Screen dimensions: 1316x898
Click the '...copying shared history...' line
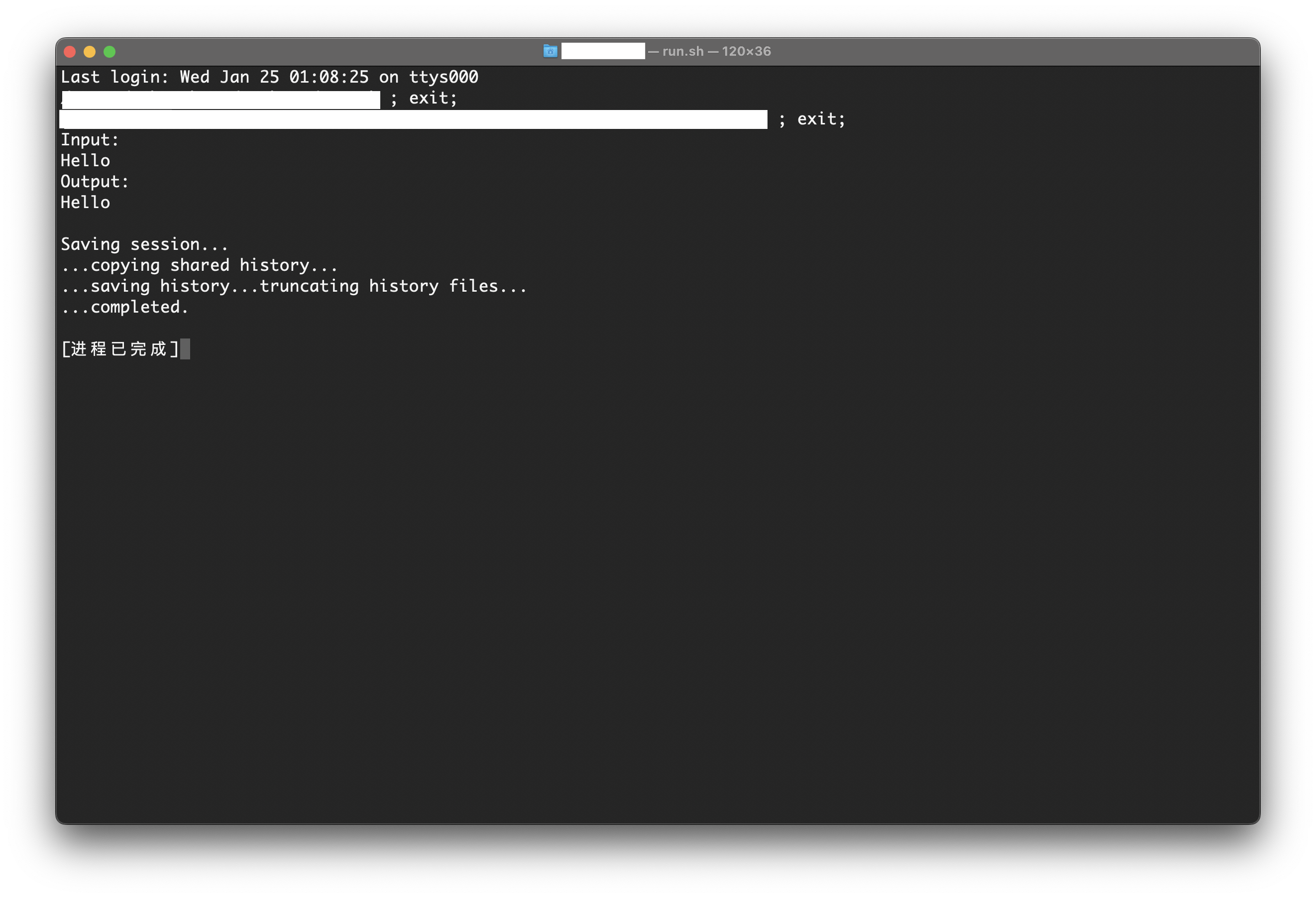coord(199,265)
